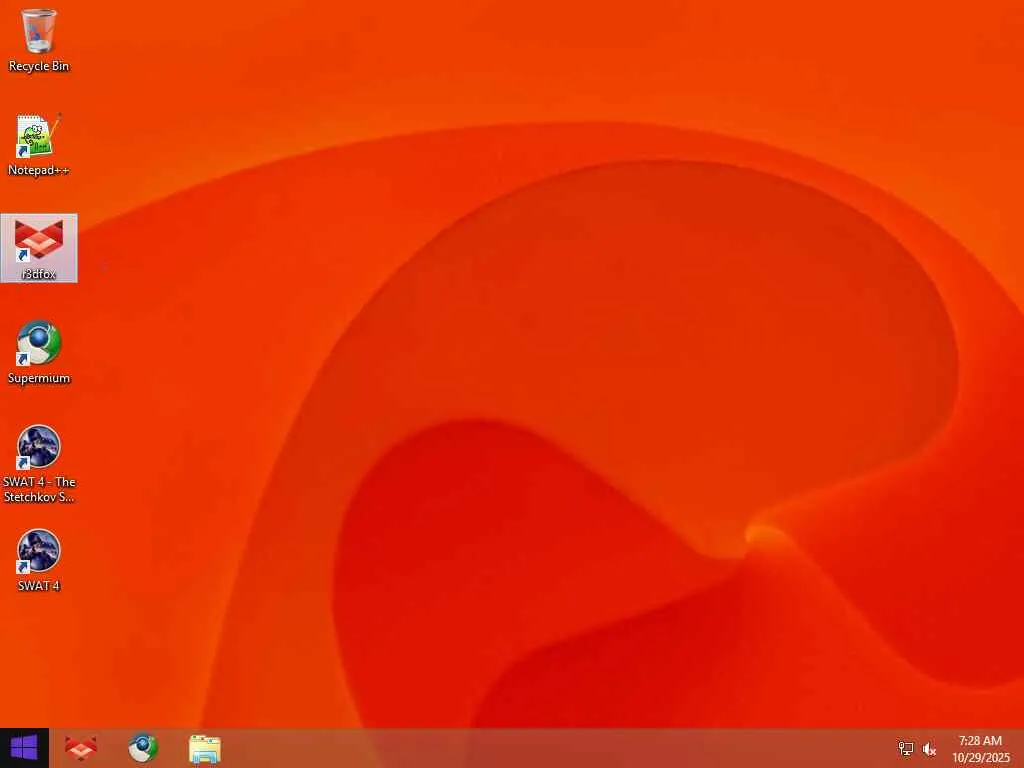Image resolution: width=1024 pixels, height=768 pixels.
Task: Open the network status tray icon
Action: click(x=905, y=748)
